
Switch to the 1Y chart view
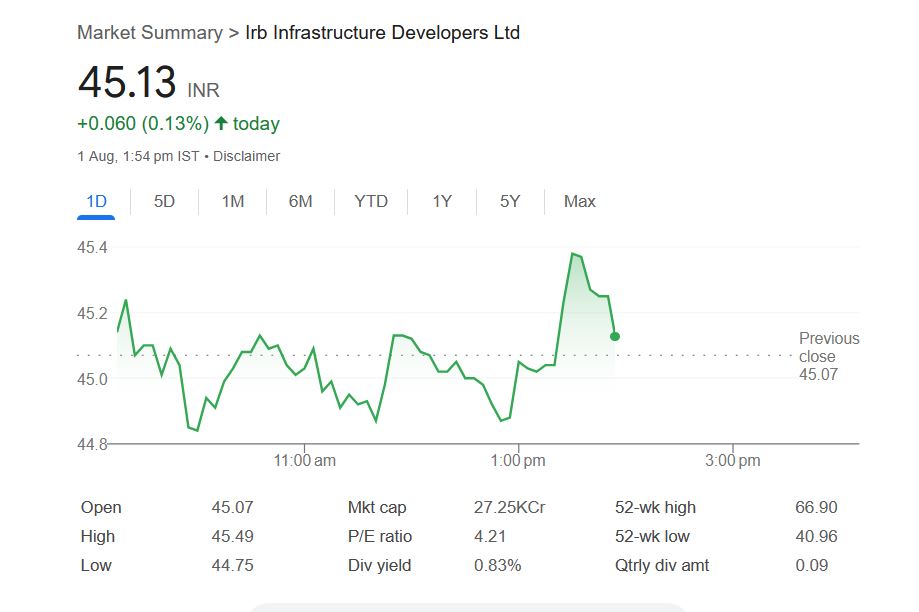point(442,201)
